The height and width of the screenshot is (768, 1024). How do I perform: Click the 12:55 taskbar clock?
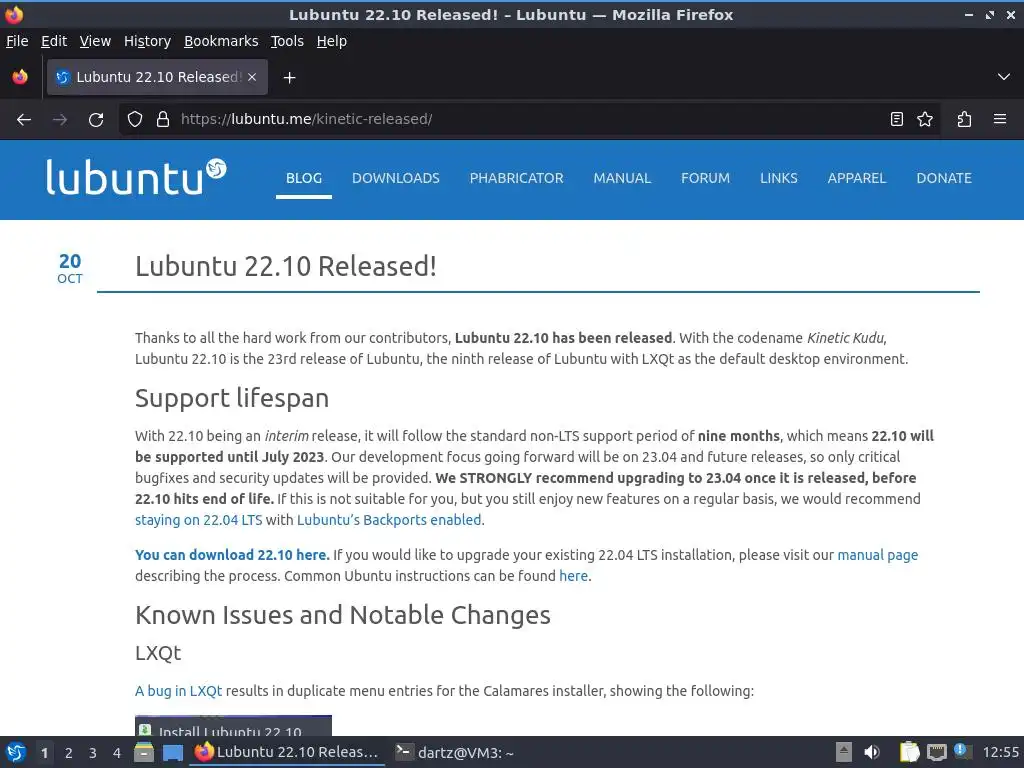pos(1000,752)
